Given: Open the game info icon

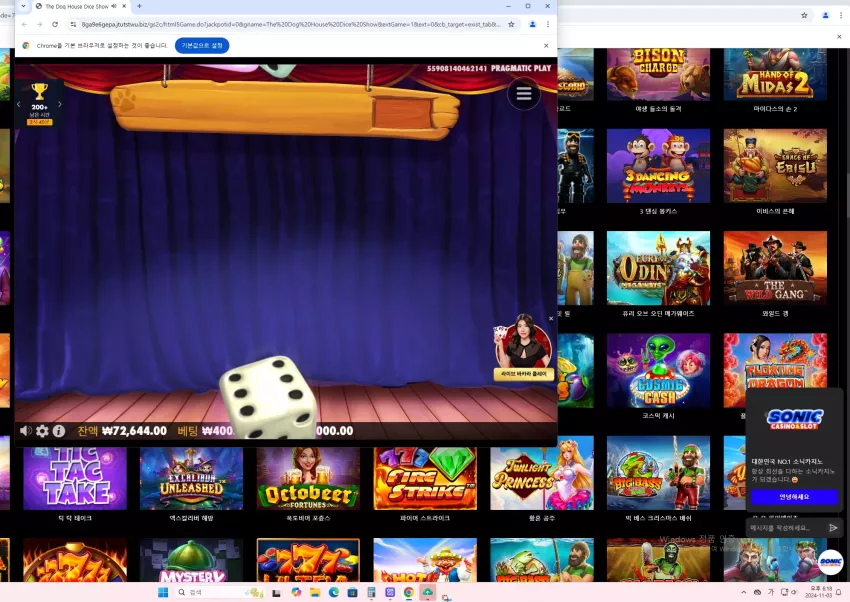Looking at the screenshot, I should pos(59,431).
